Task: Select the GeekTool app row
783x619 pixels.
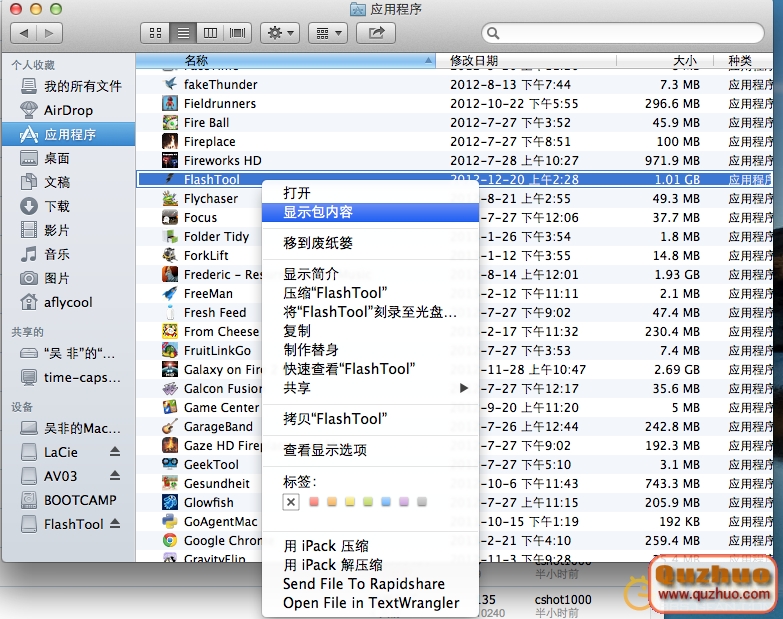Action: (x=454, y=464)
